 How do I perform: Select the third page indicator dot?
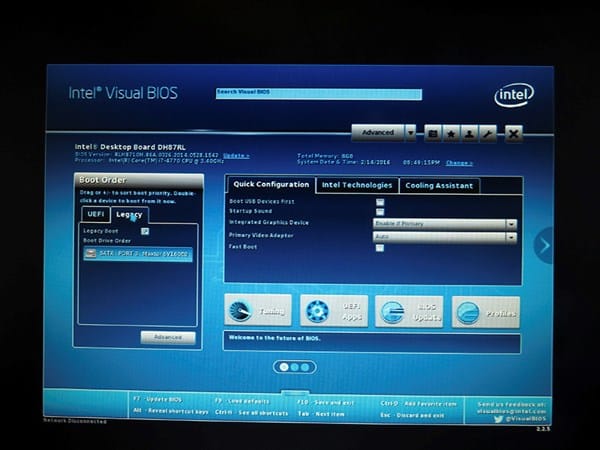[305, 367]
